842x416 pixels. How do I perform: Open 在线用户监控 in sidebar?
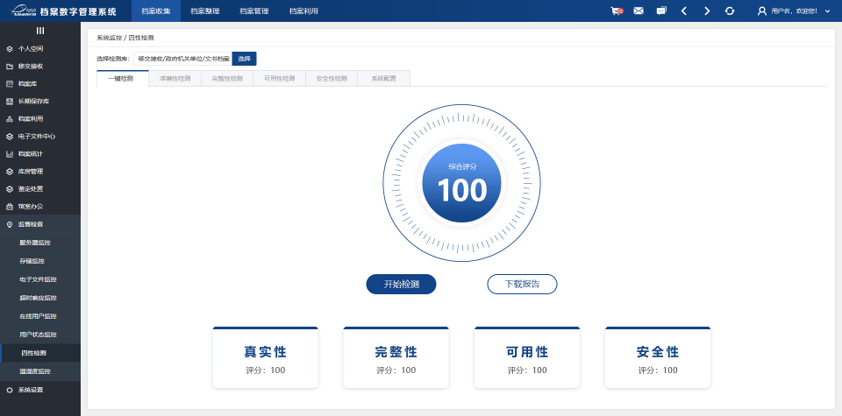(x=40, y=316)
